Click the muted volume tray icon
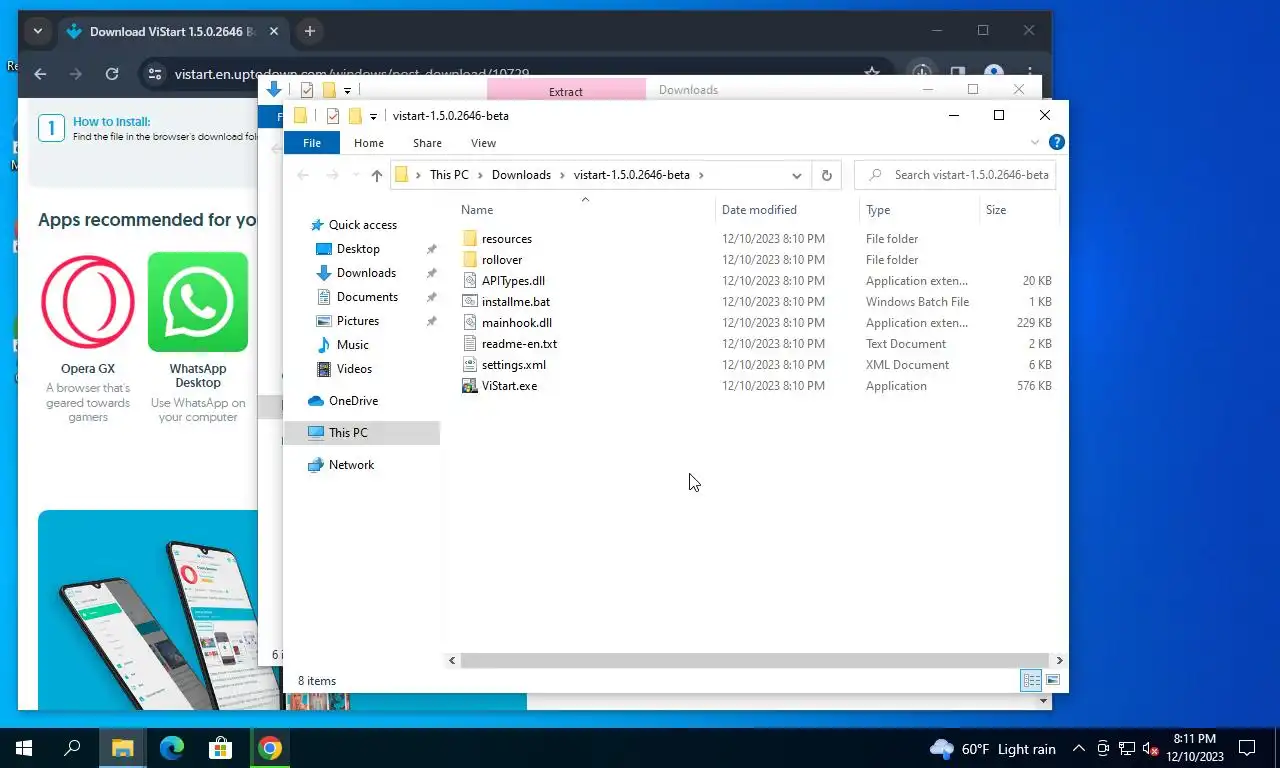Screen dimensions: 1280x768 click(x=1150, y=748)
